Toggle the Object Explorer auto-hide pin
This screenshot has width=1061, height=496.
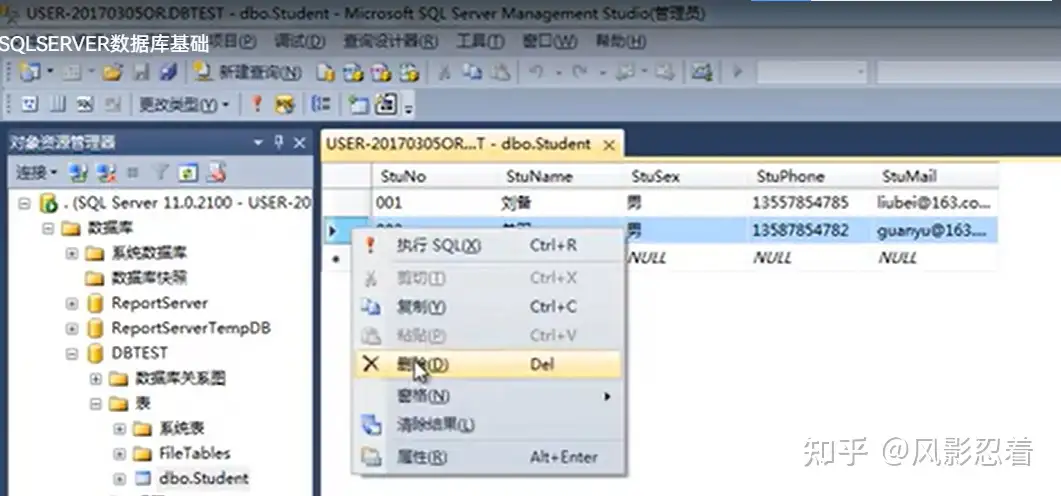point(279,142)
